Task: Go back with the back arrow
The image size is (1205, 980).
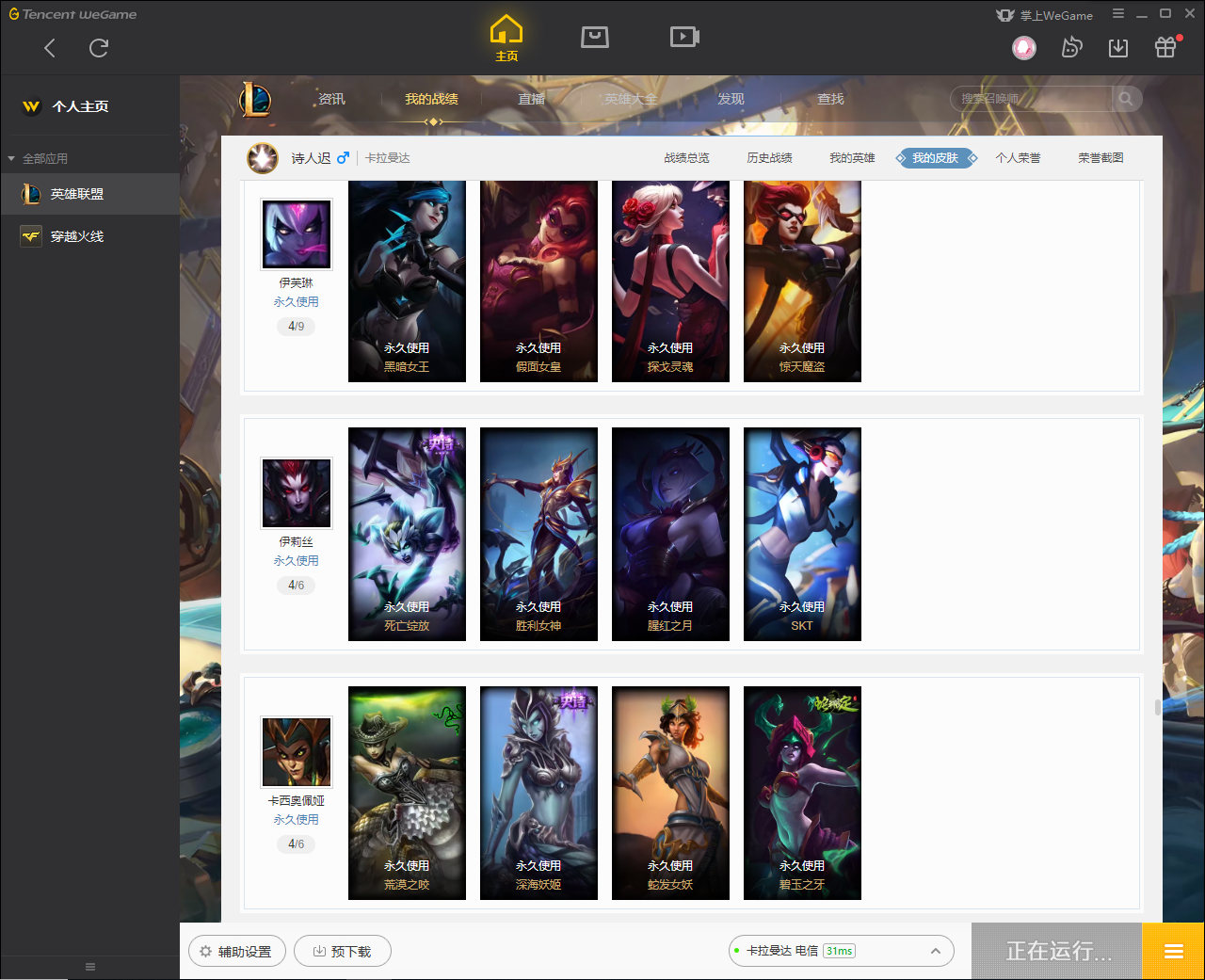Action: pyautogui.click(x=50, y=48)
